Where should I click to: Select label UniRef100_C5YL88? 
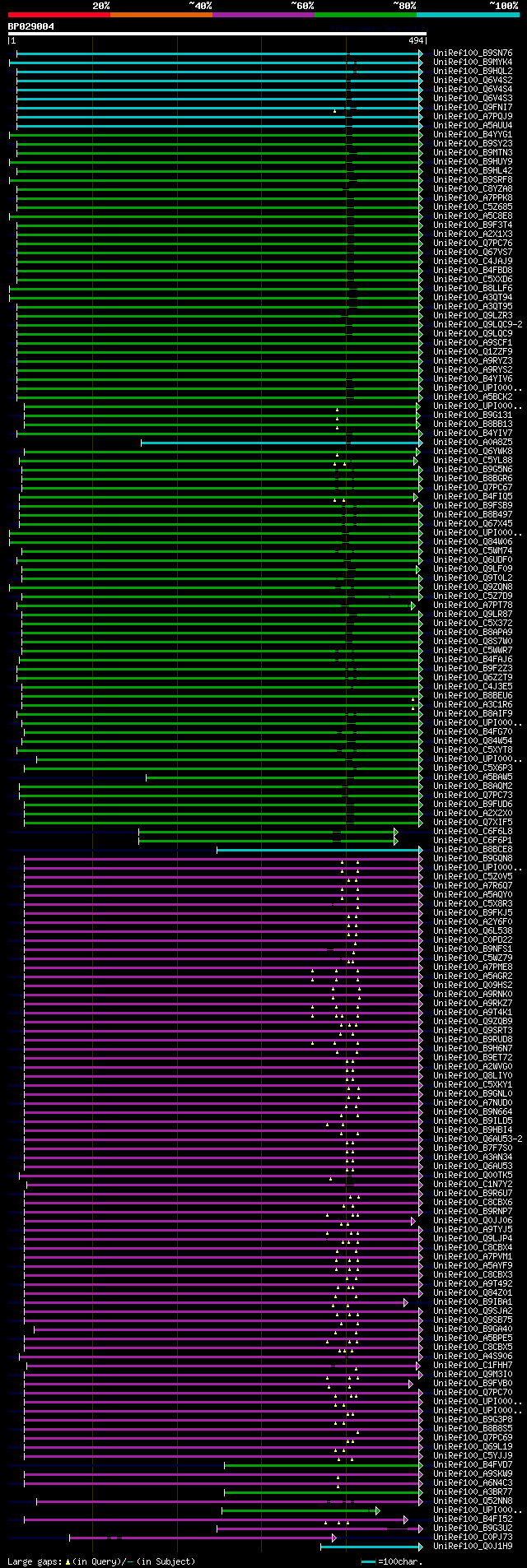[473, 461]
